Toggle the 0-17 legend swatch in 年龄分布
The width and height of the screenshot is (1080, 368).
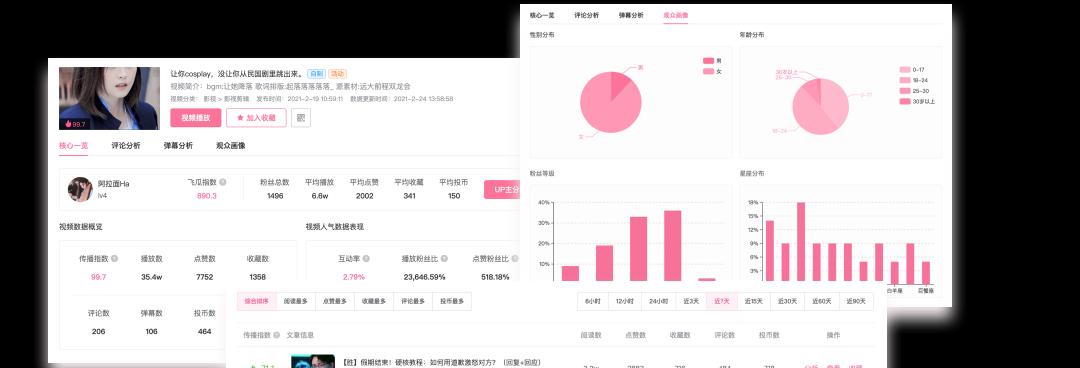point(905,70)
